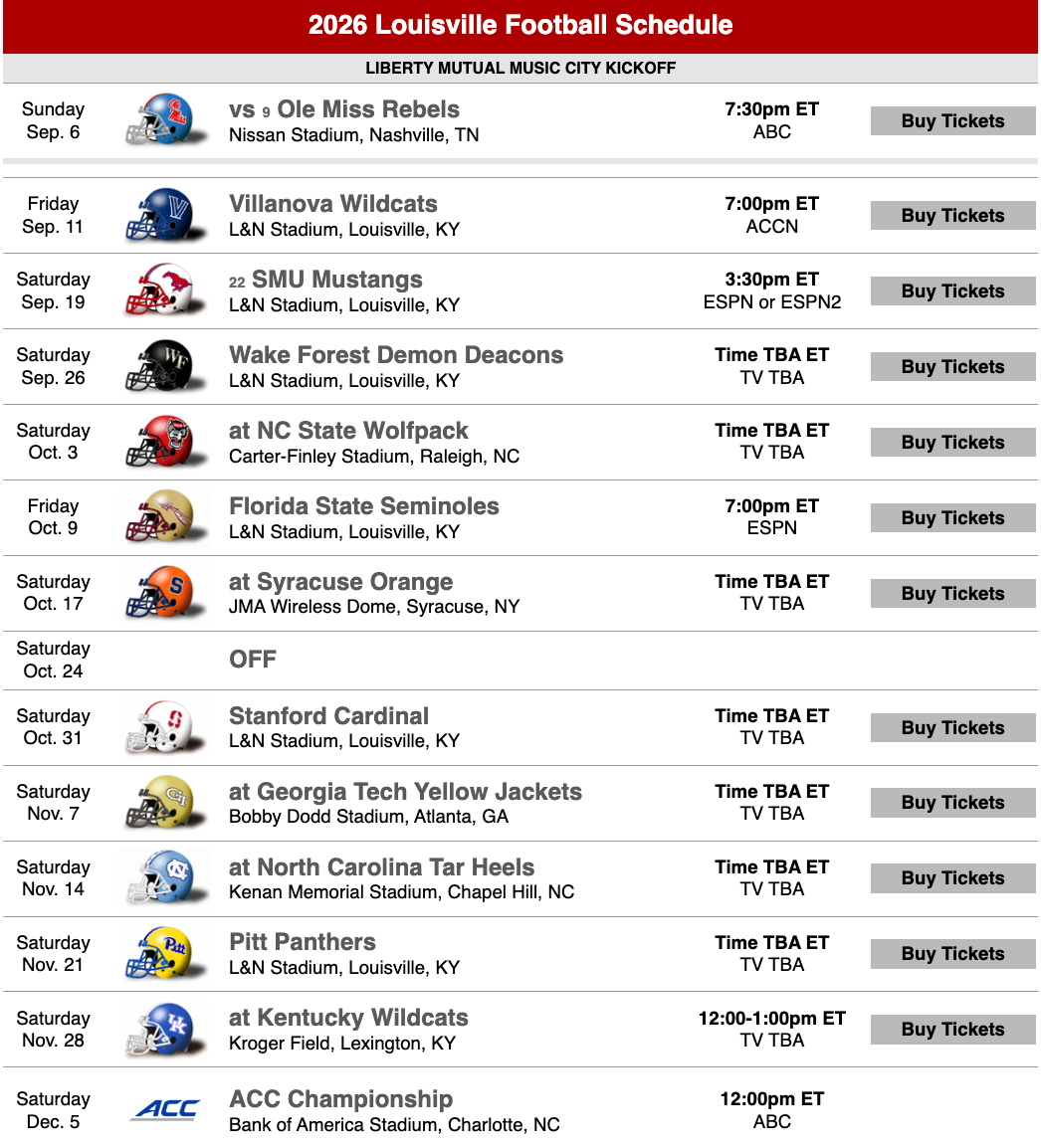
Task: Click the Ole Miss Rebels helmet icon
Action: point(165,120)
